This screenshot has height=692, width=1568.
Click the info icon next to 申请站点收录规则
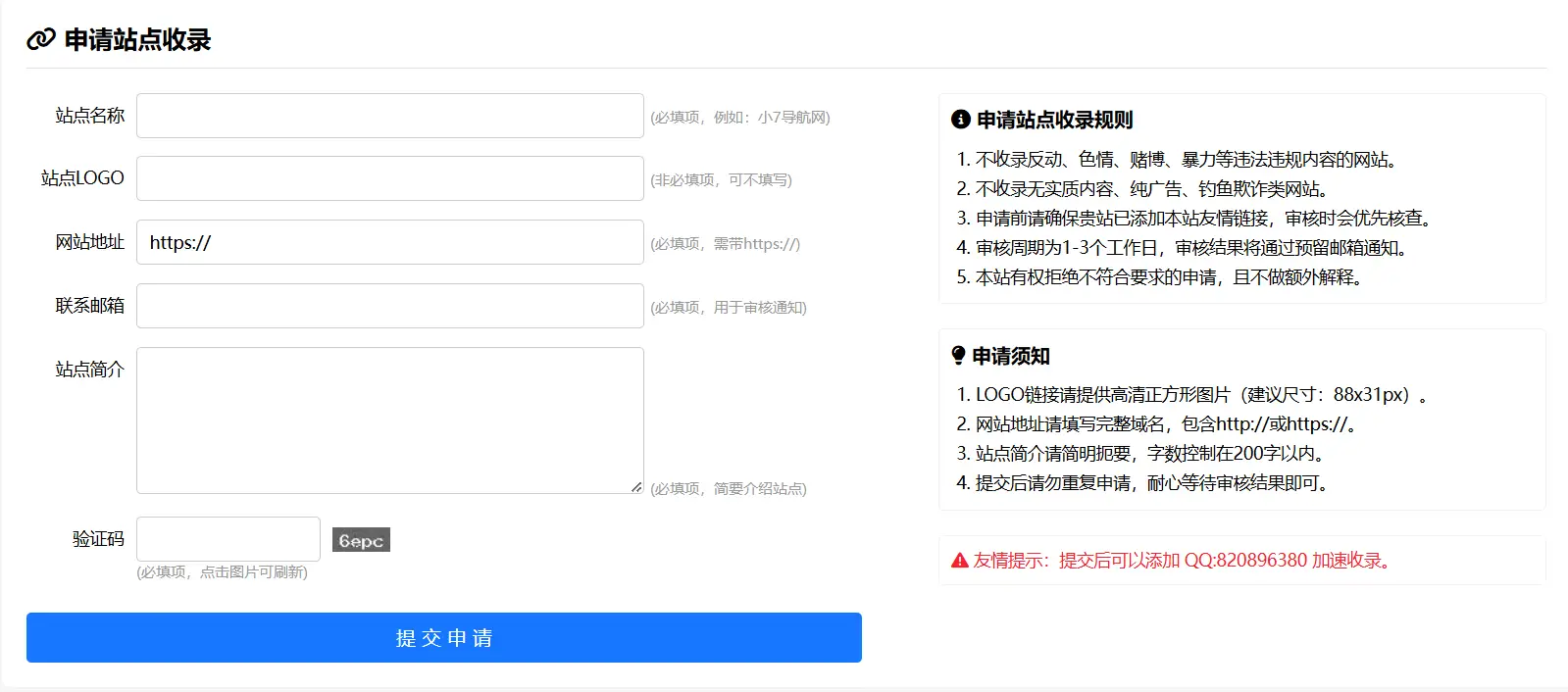coord(960,120)
